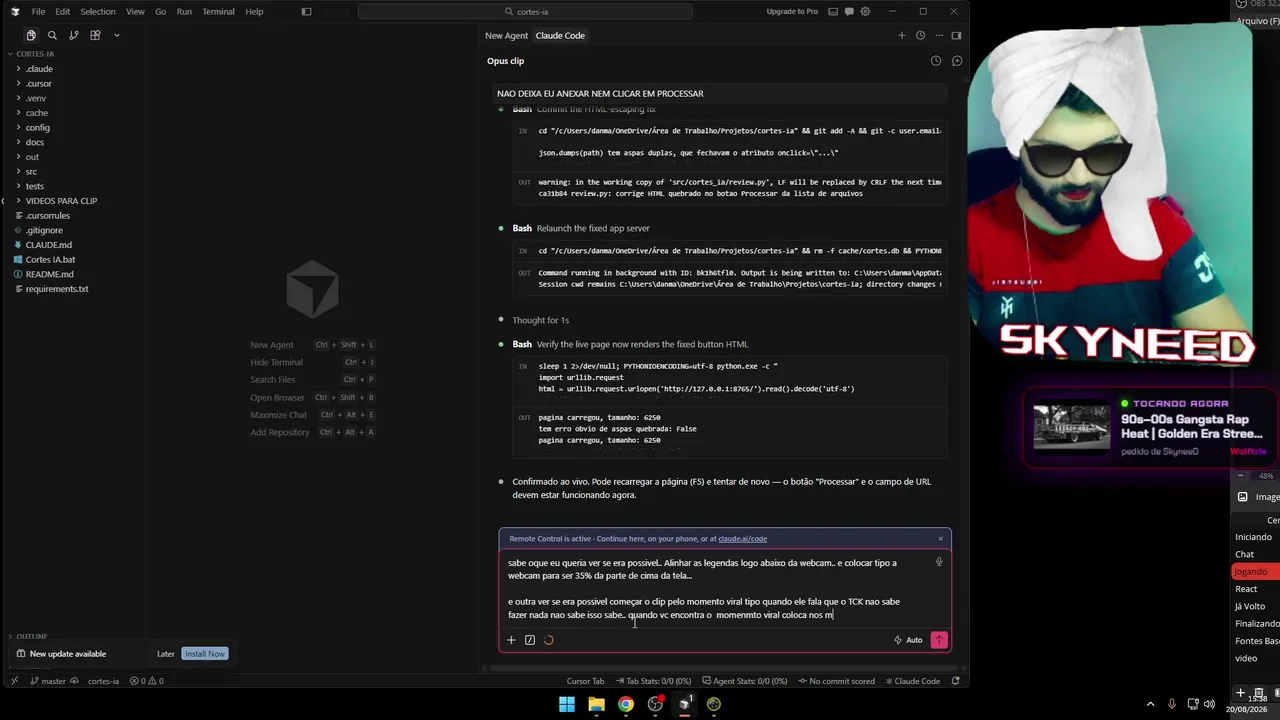
Task: Click Install Now for the update
Action: tap(205, 654)
